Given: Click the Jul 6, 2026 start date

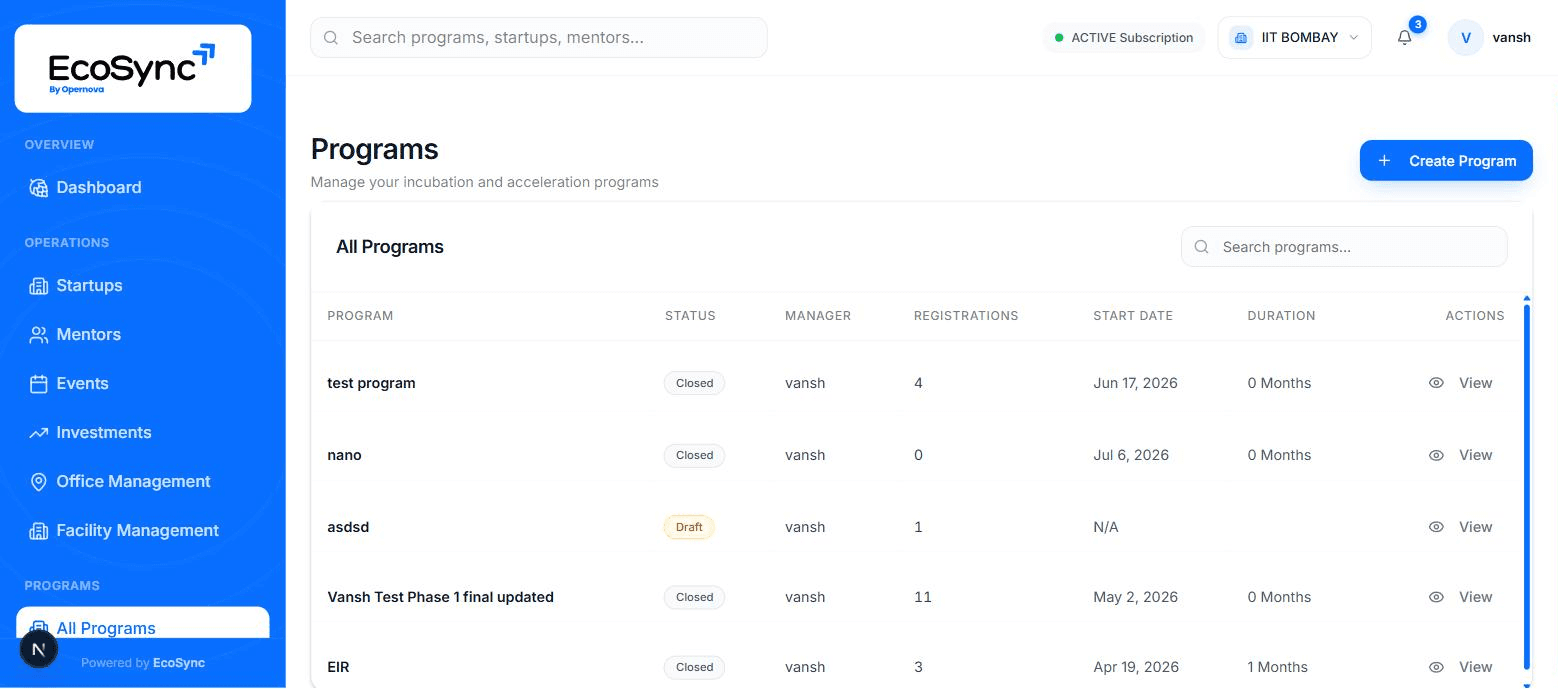Looking at the screenshot, I should [x=1131, y=455].
